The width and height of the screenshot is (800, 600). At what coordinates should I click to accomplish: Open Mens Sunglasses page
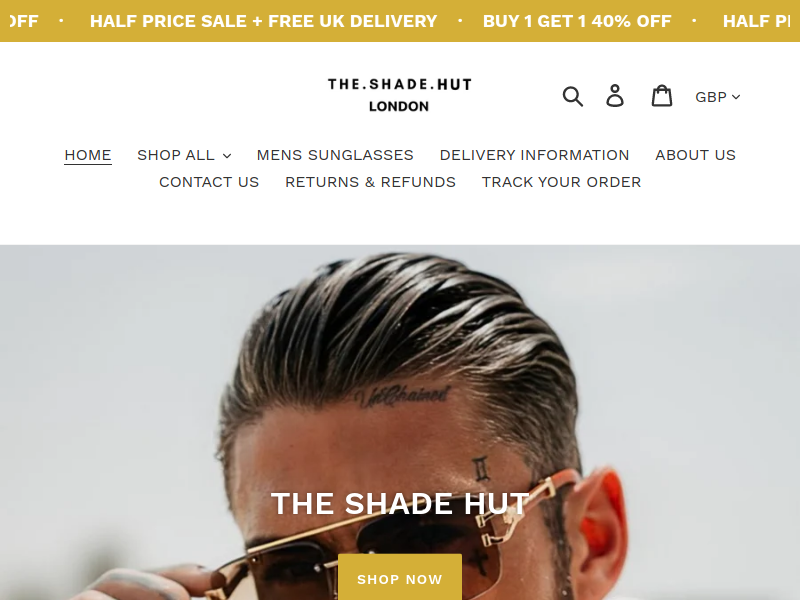(335, 155)
